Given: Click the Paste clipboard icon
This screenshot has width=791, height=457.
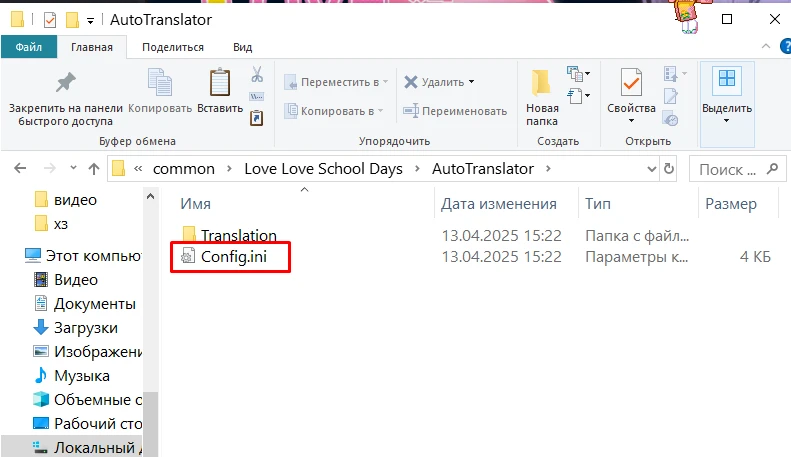Looking at the screenshot, I should [219, 84].
